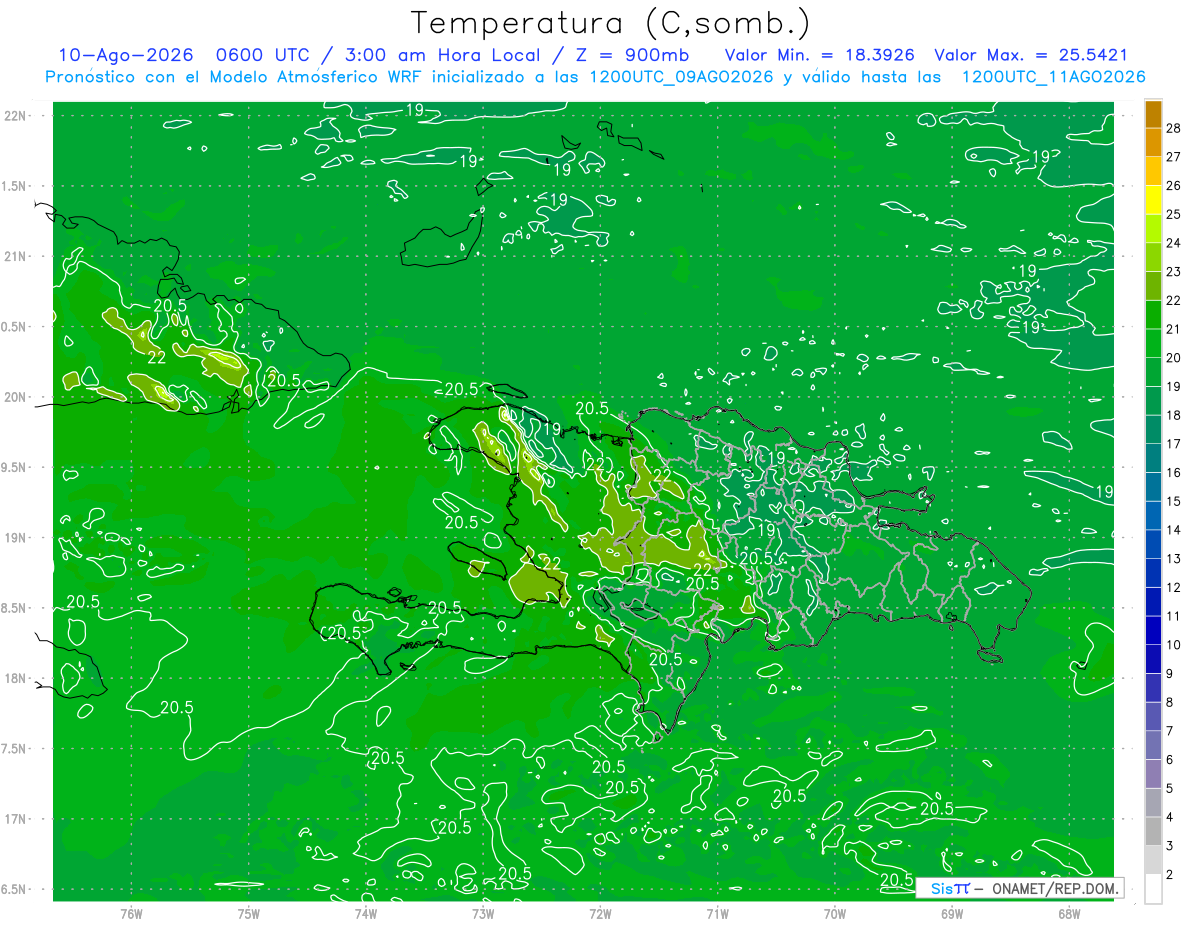Click 'Valor Min. = 18.3926' value

[x=820, y=55]
